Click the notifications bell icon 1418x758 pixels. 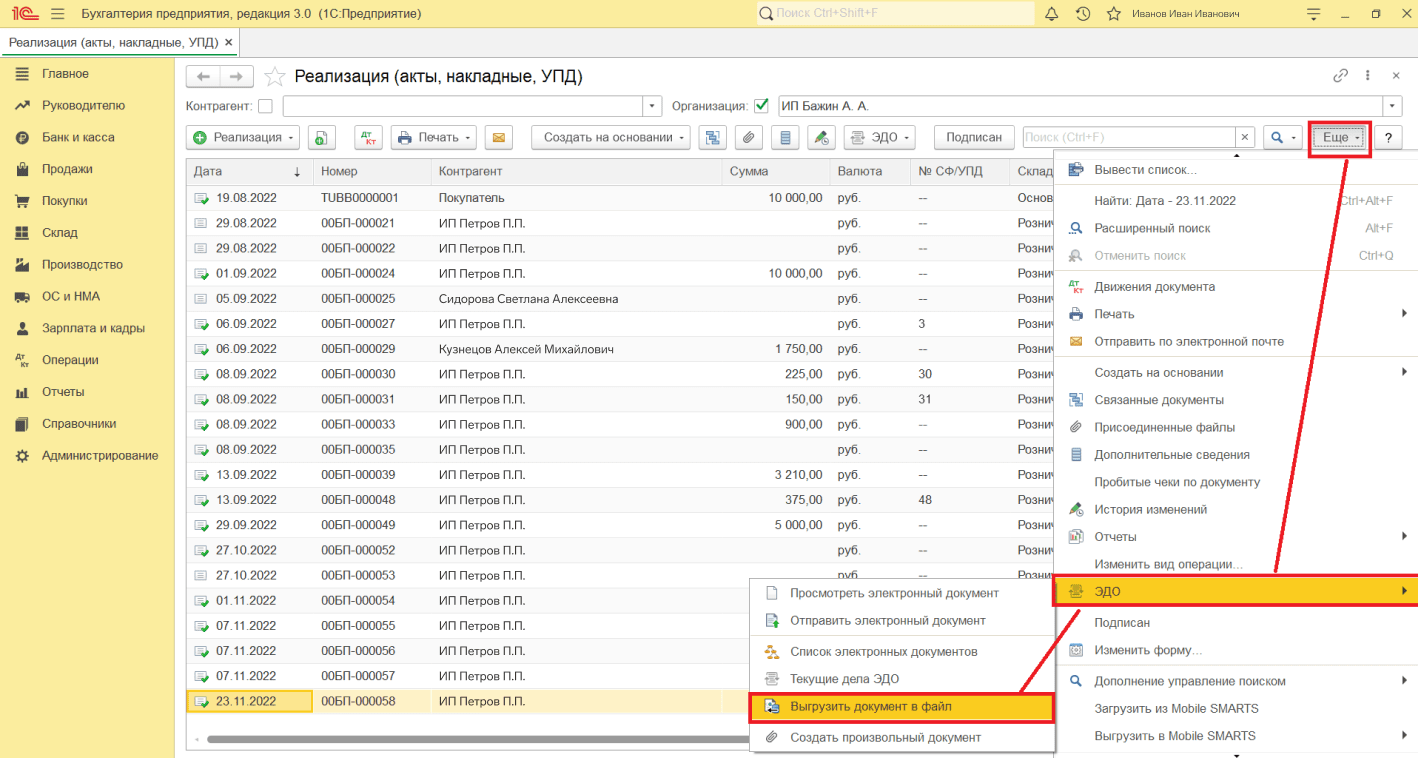[x=1051, y=14]
